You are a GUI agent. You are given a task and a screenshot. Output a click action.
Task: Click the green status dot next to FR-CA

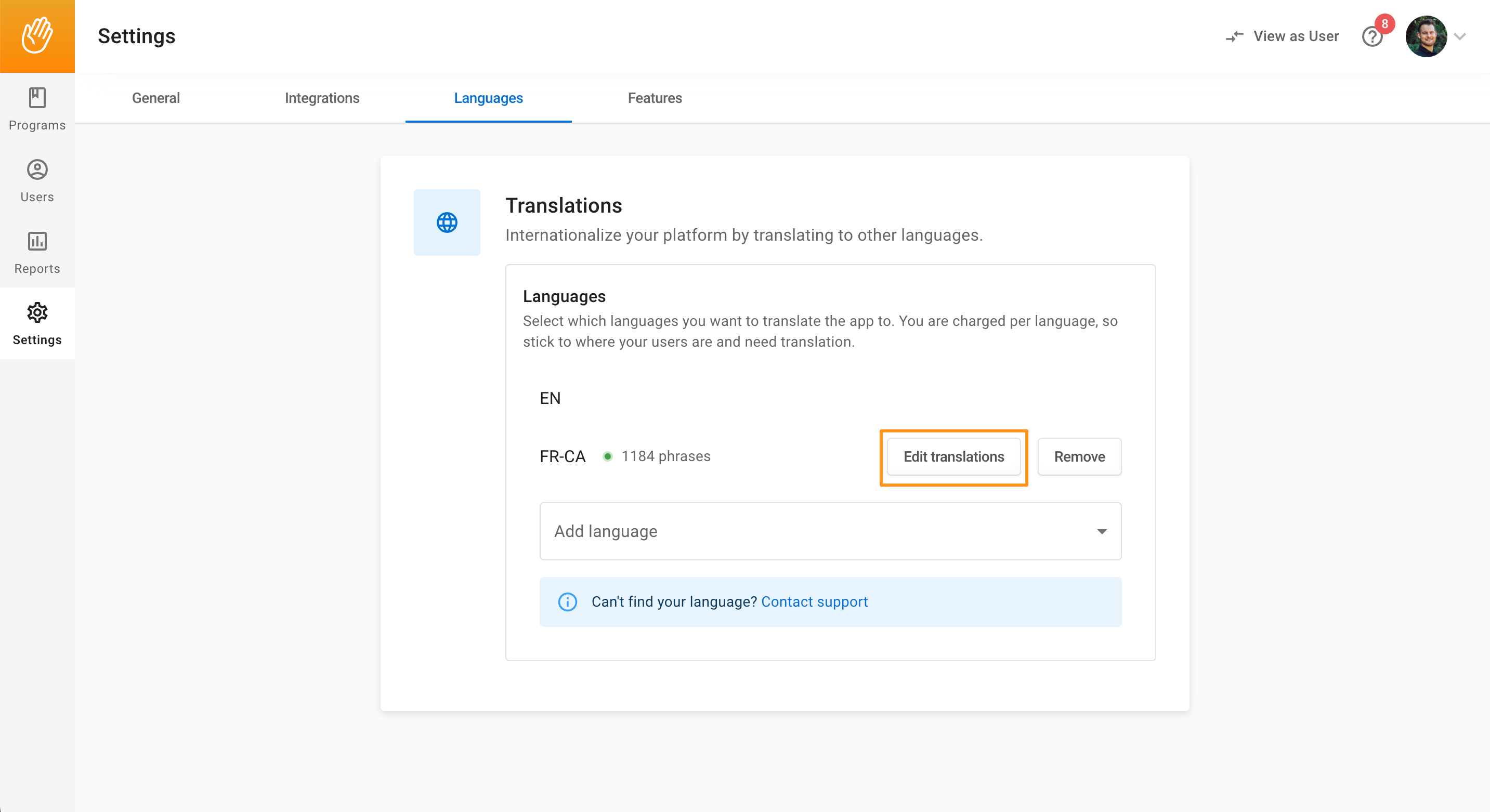click(607, 456)
